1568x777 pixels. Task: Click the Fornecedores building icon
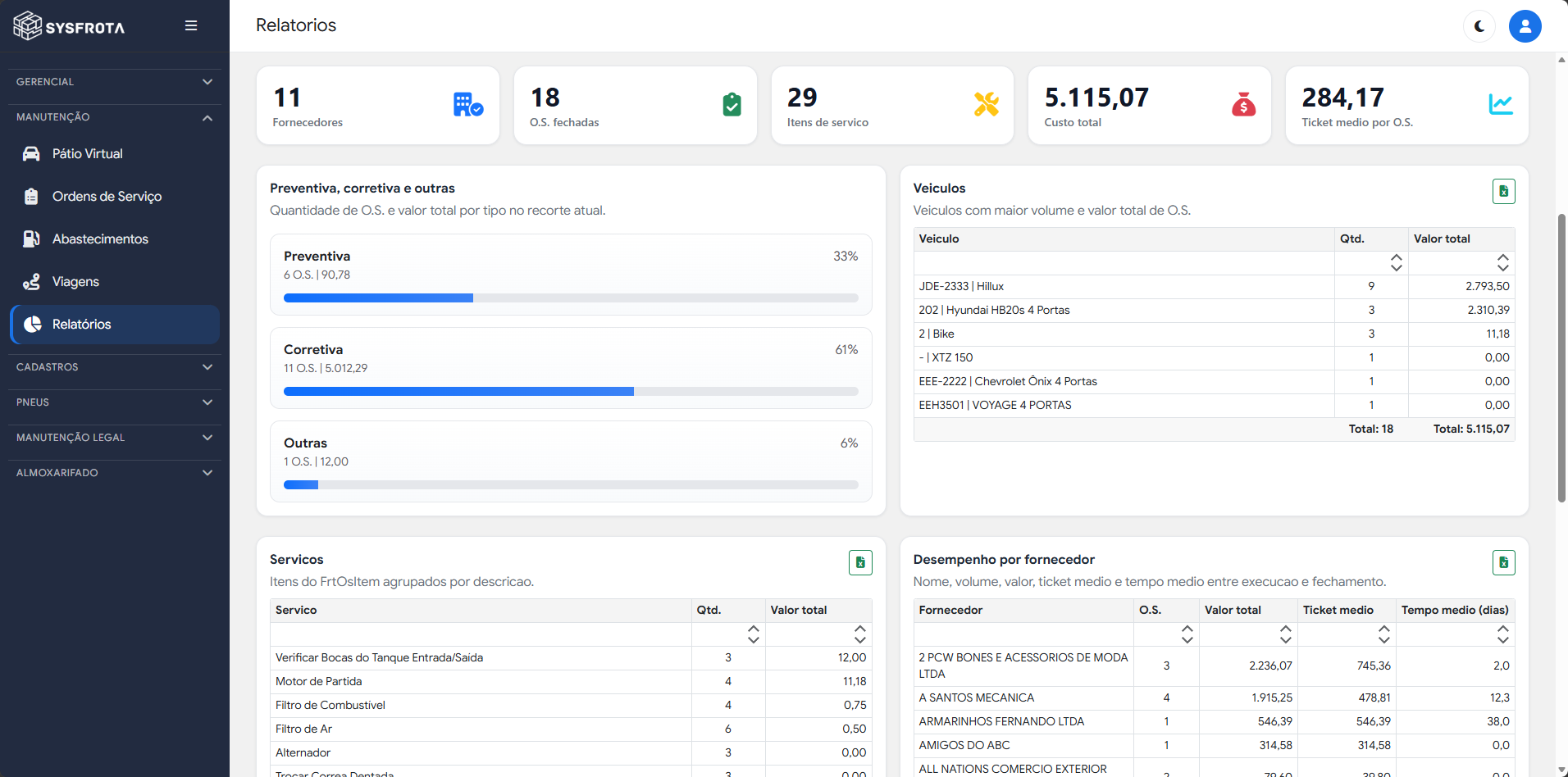[x=468, y=104]
